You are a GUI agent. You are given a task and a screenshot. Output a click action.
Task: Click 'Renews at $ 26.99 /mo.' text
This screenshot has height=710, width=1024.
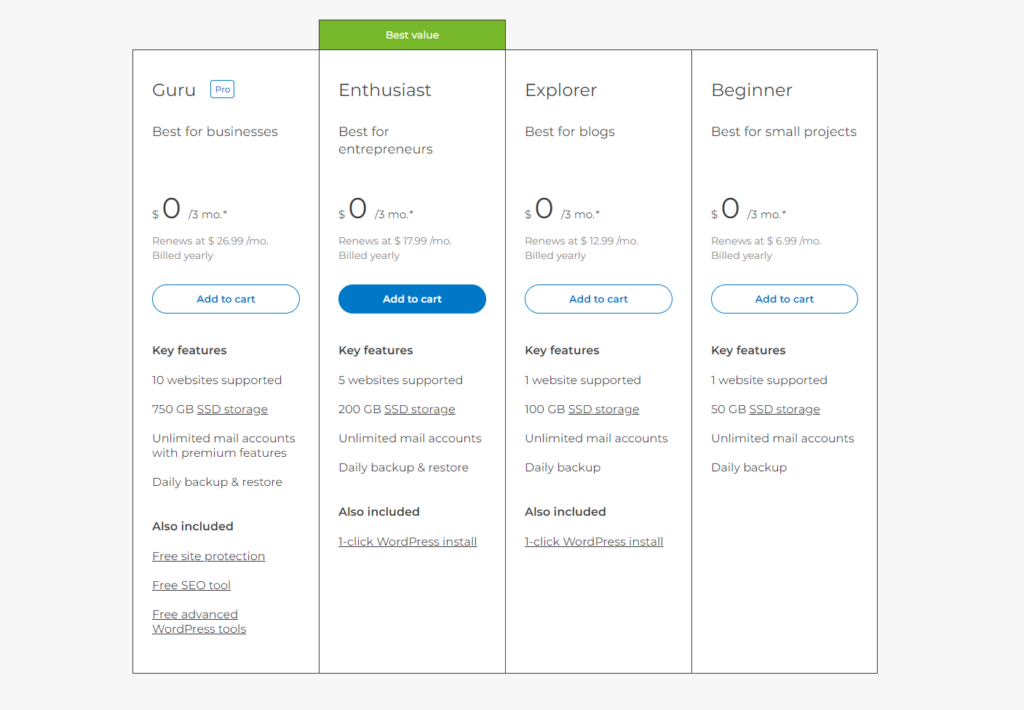pyautogui.click(x=210, y=241)
